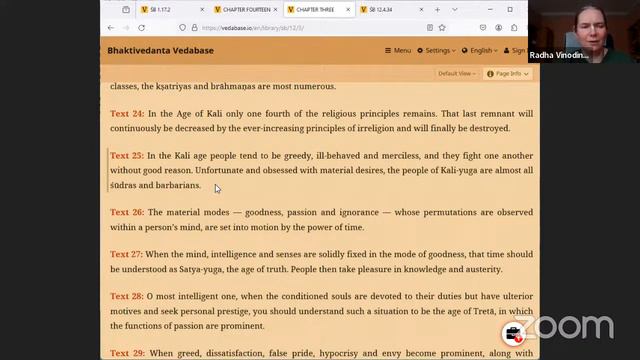Click the browser back arrow

point(111,28)
